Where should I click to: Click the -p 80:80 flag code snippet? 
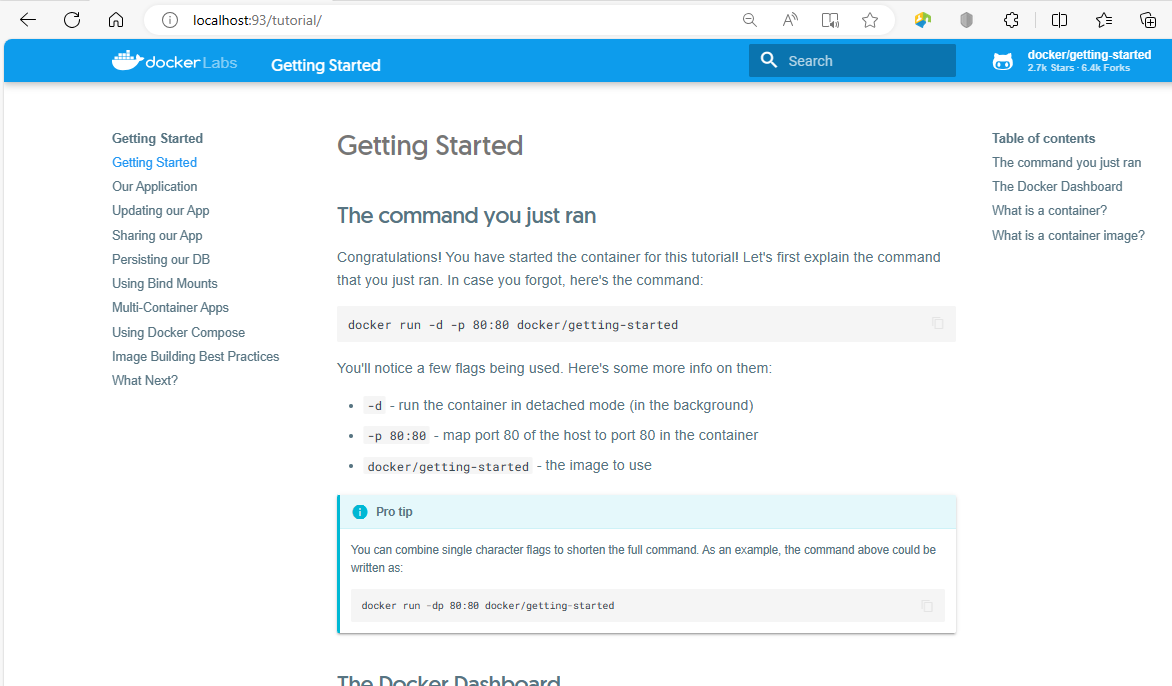(397, 436)
